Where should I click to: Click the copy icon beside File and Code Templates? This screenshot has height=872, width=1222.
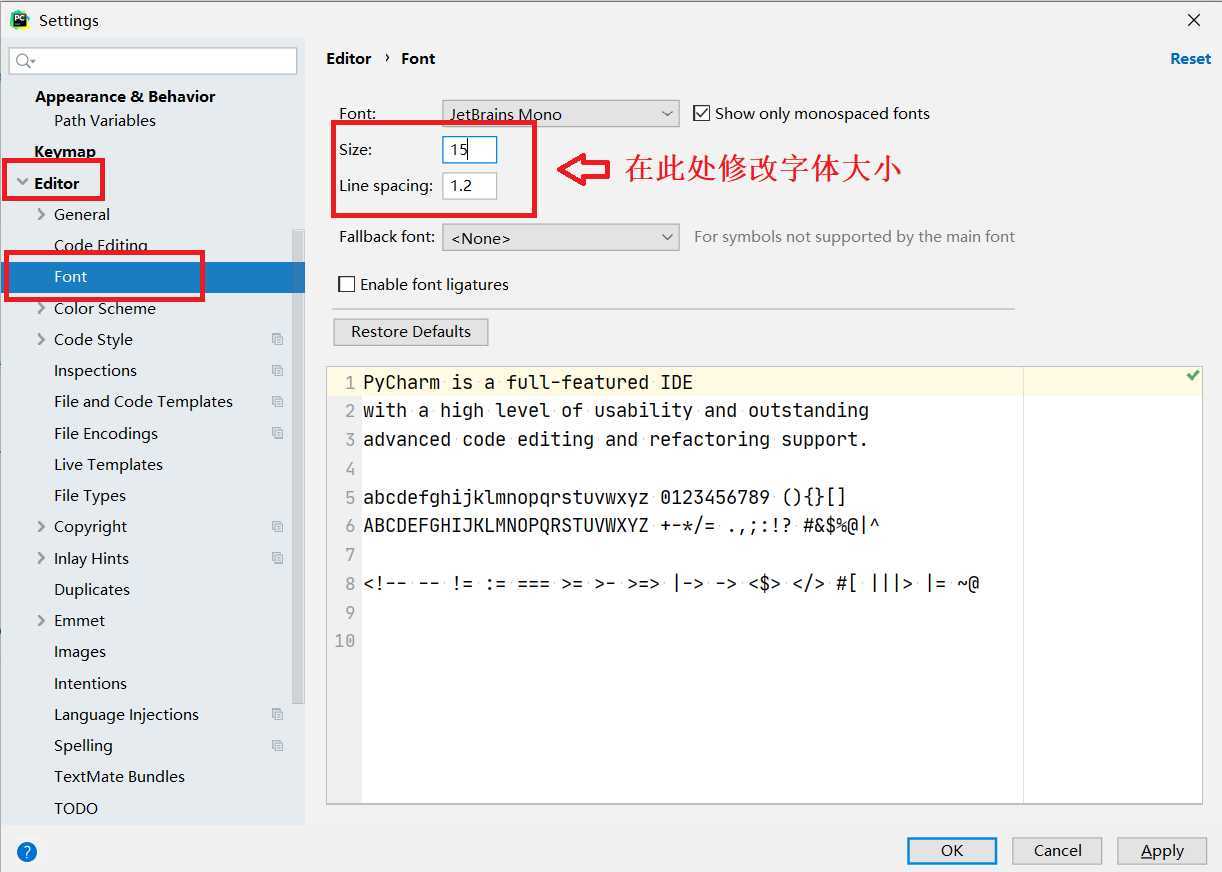(x=277, y=401)
